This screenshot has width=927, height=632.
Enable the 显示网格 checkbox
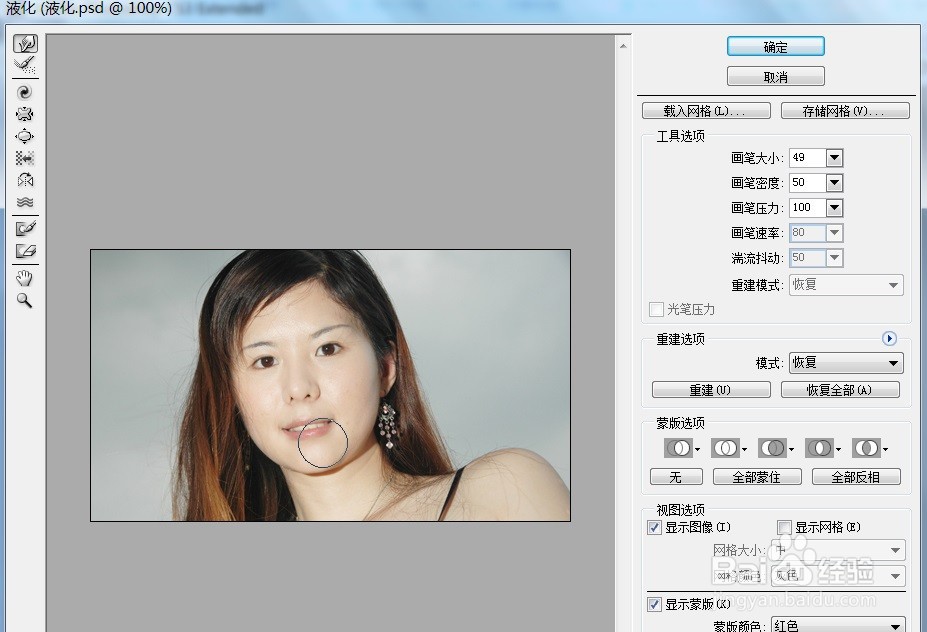(783, 527)
